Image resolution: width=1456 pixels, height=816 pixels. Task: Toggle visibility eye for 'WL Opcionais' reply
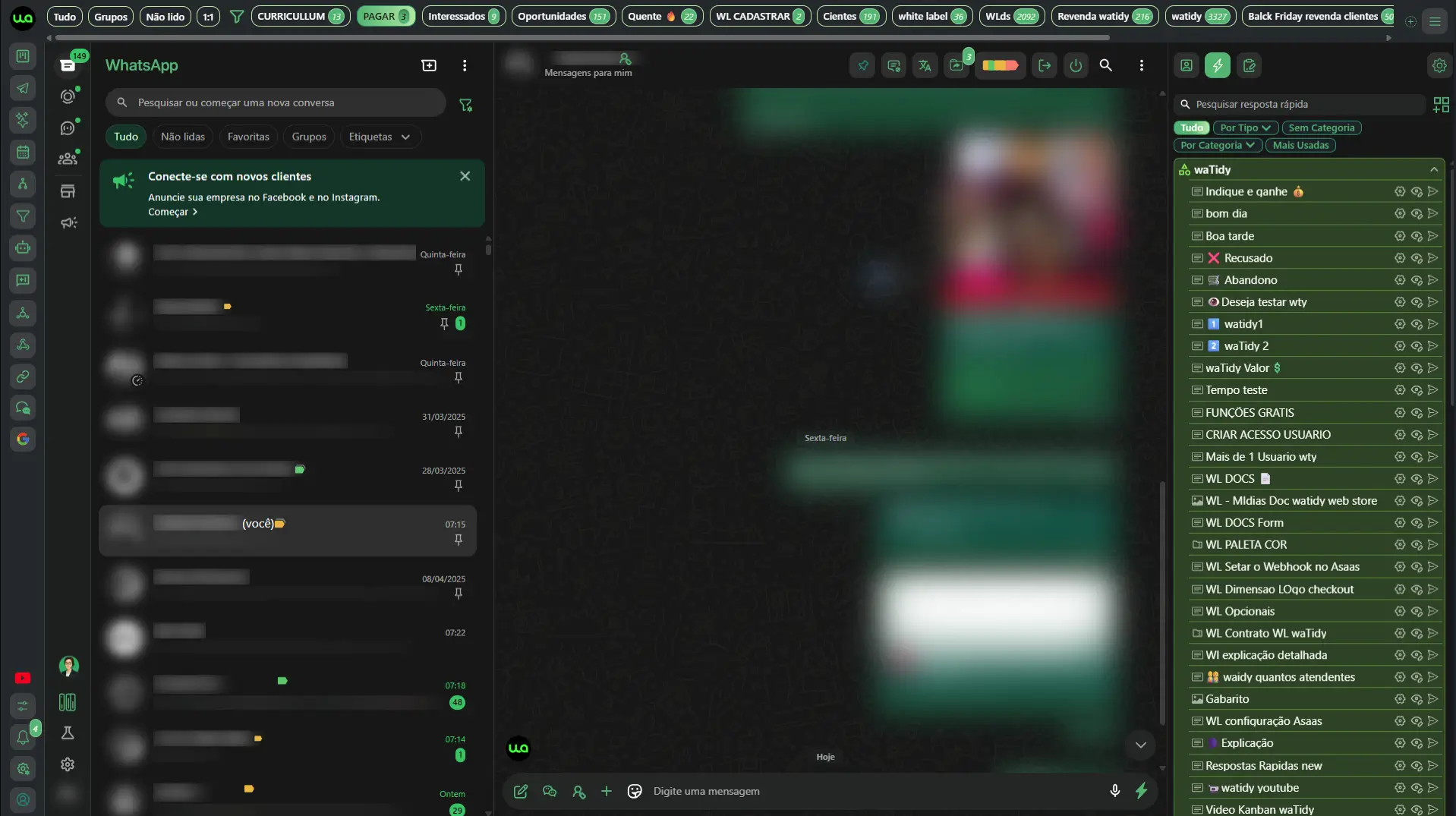[x=1417, y=611]
